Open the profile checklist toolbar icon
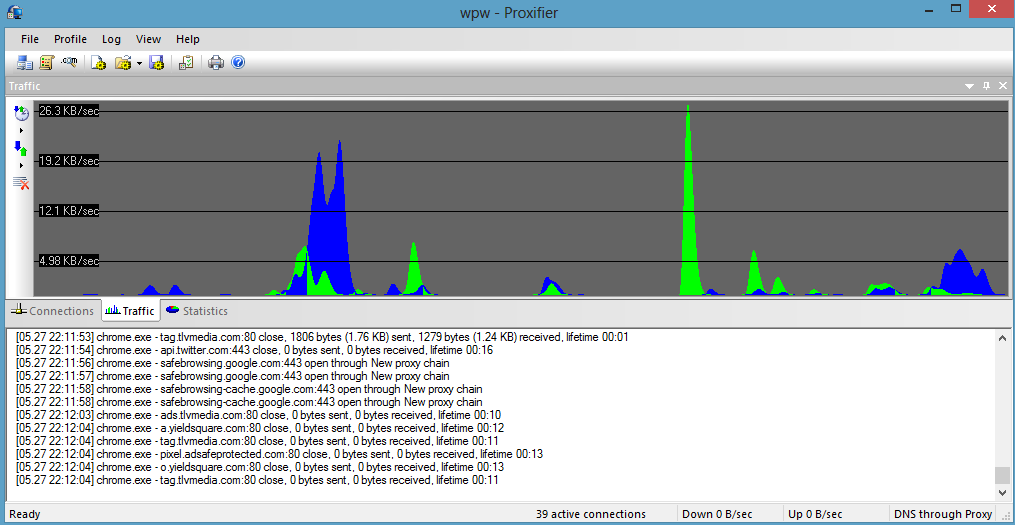 [186, 63]
